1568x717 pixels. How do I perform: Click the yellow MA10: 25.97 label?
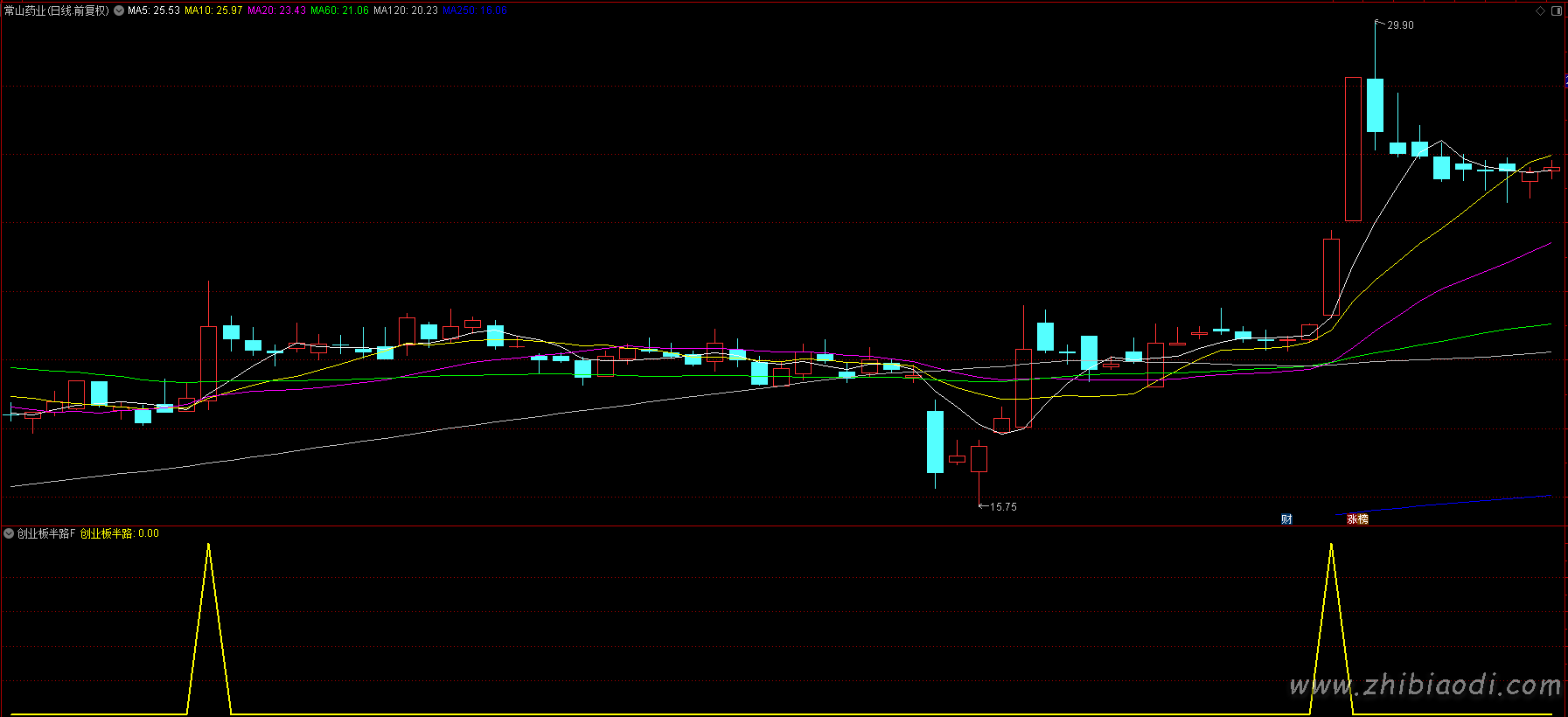coord(213,10)
